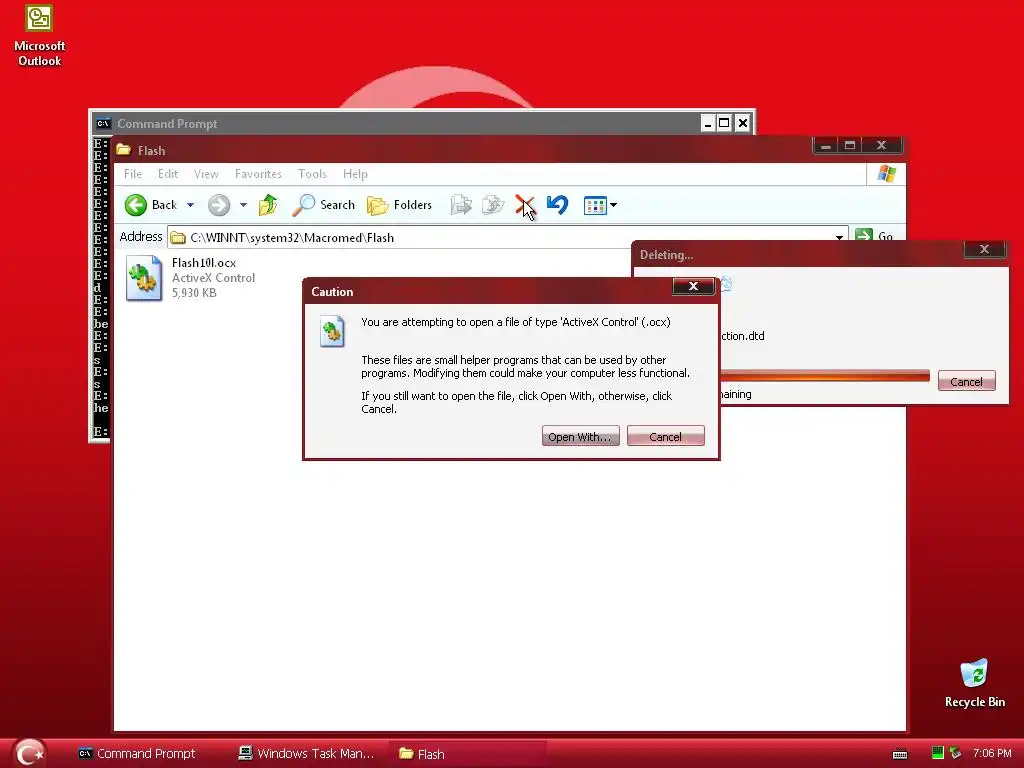The image size is (1024, 768).
Task: Click the deleting progress bar
Action: point(825,376)
